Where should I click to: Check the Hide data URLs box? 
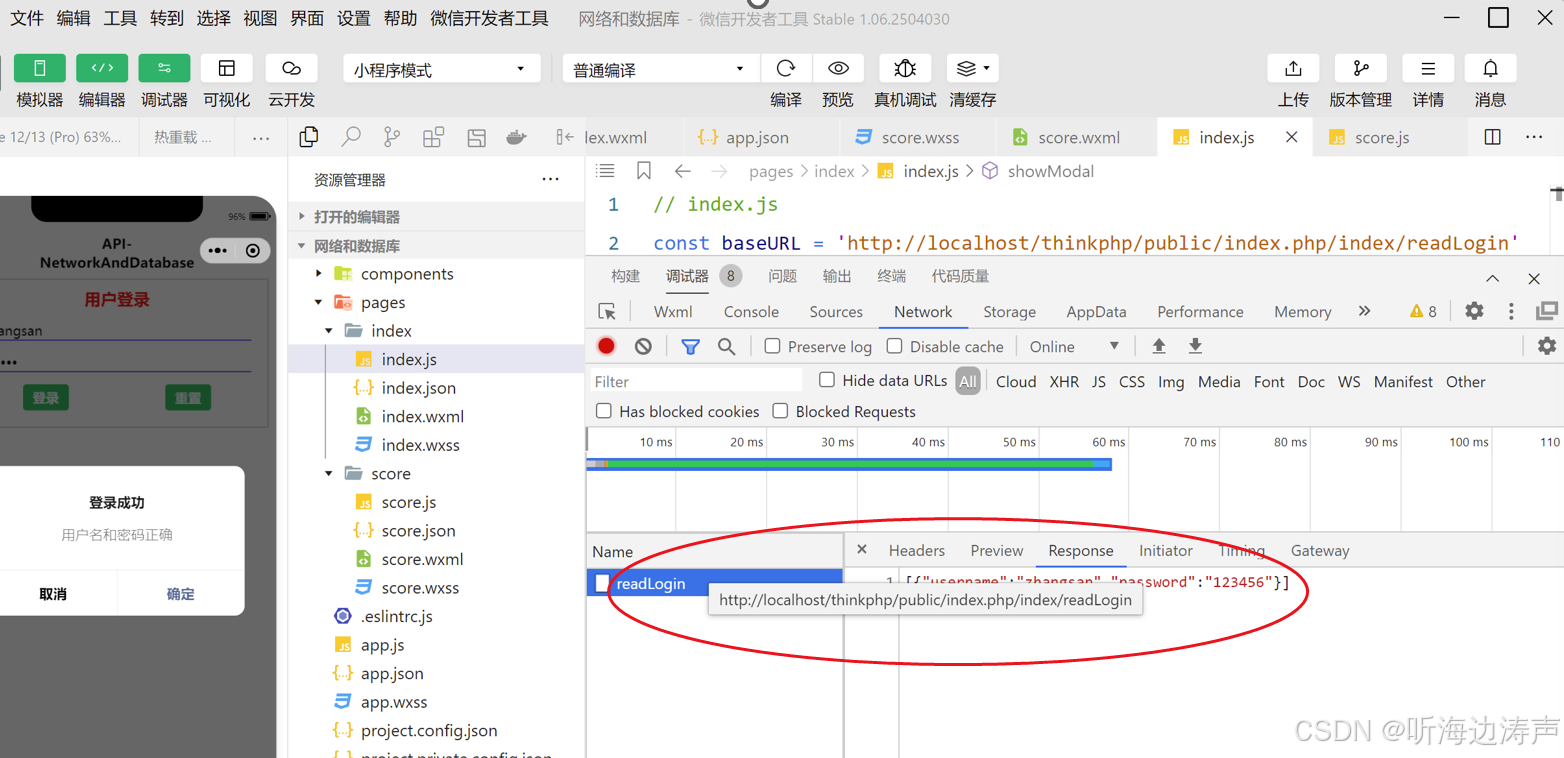coord(827,380)
